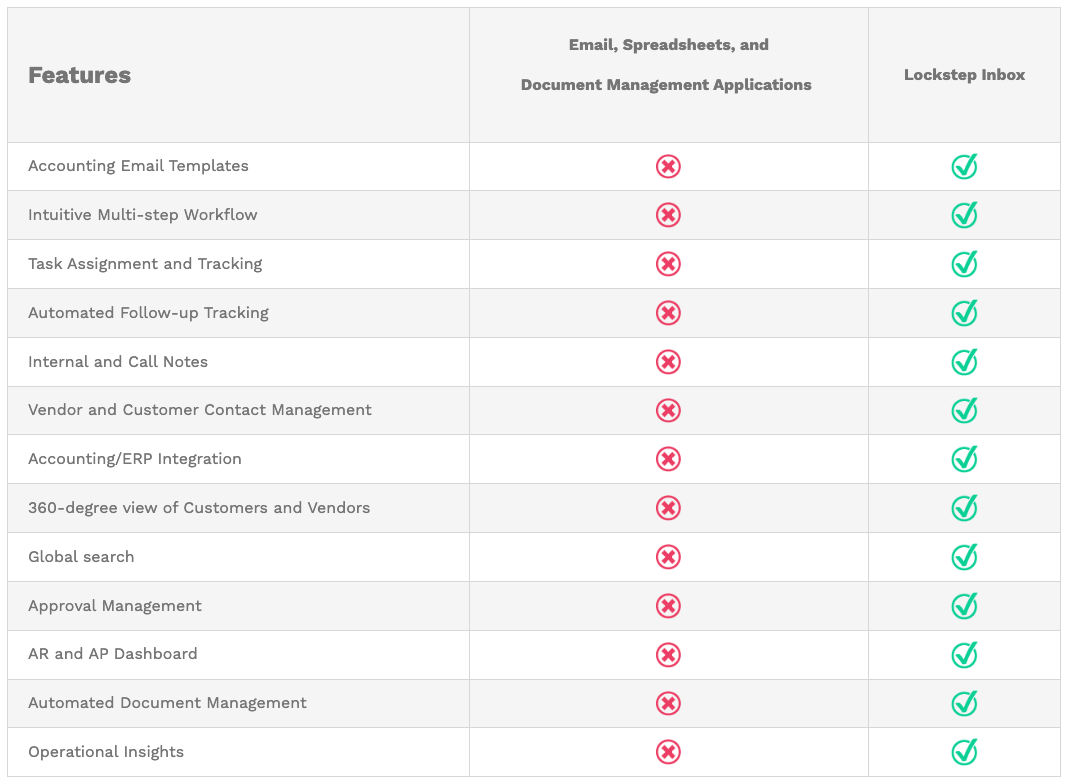Viewport: 1068px width, 782px height.
Task: Click the Features column header
Action: point(80,76)
